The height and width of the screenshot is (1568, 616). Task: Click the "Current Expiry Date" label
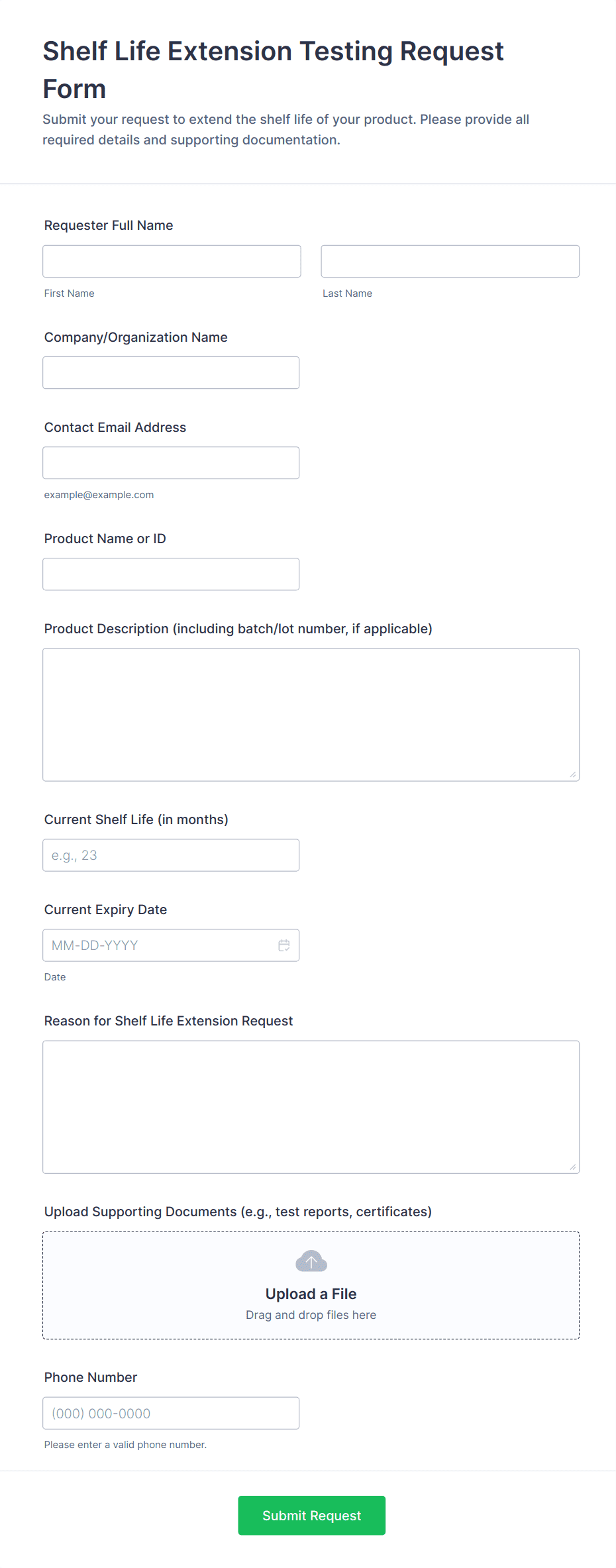105,910
